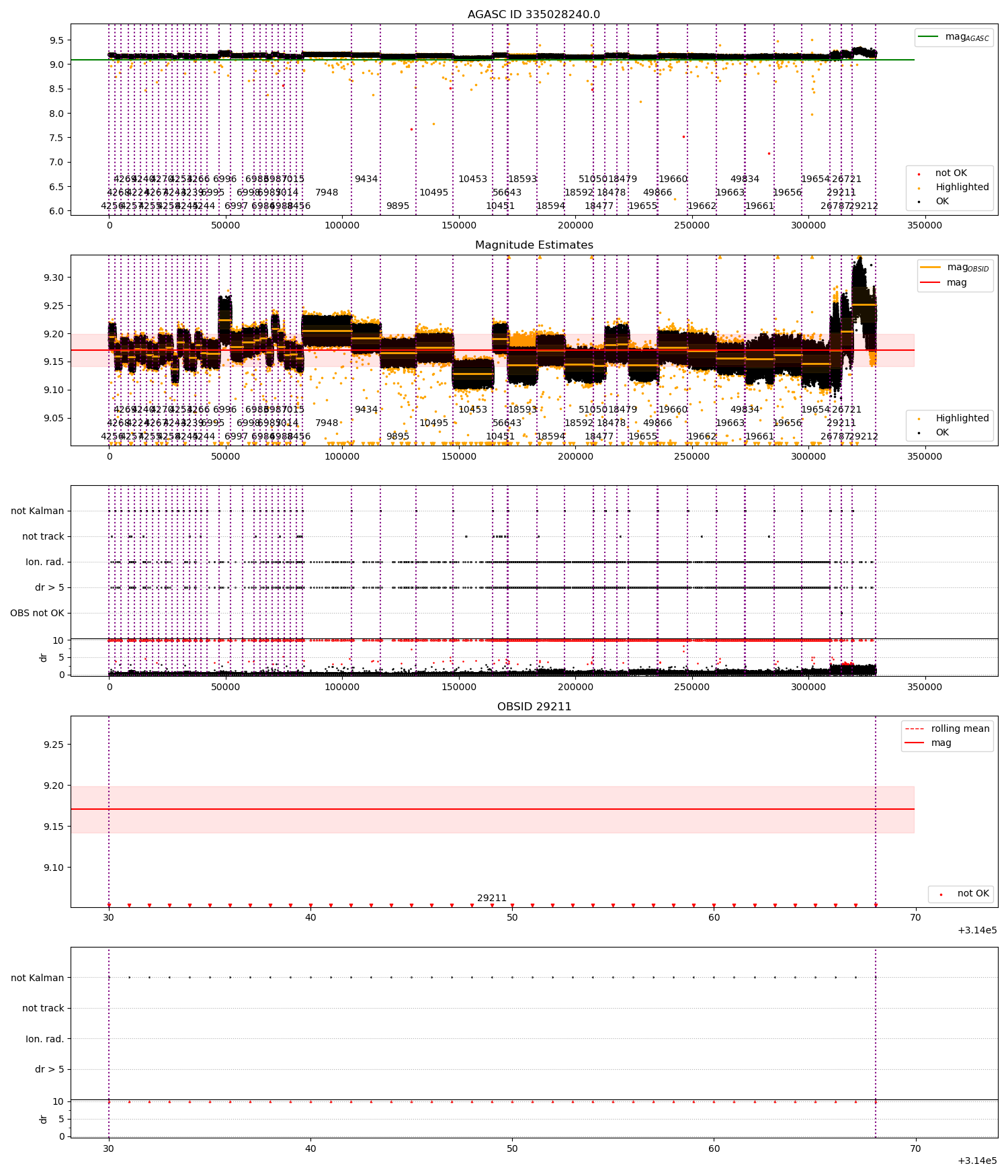
Task: Select orange mag OBSID legend entry
Action: 954,267
